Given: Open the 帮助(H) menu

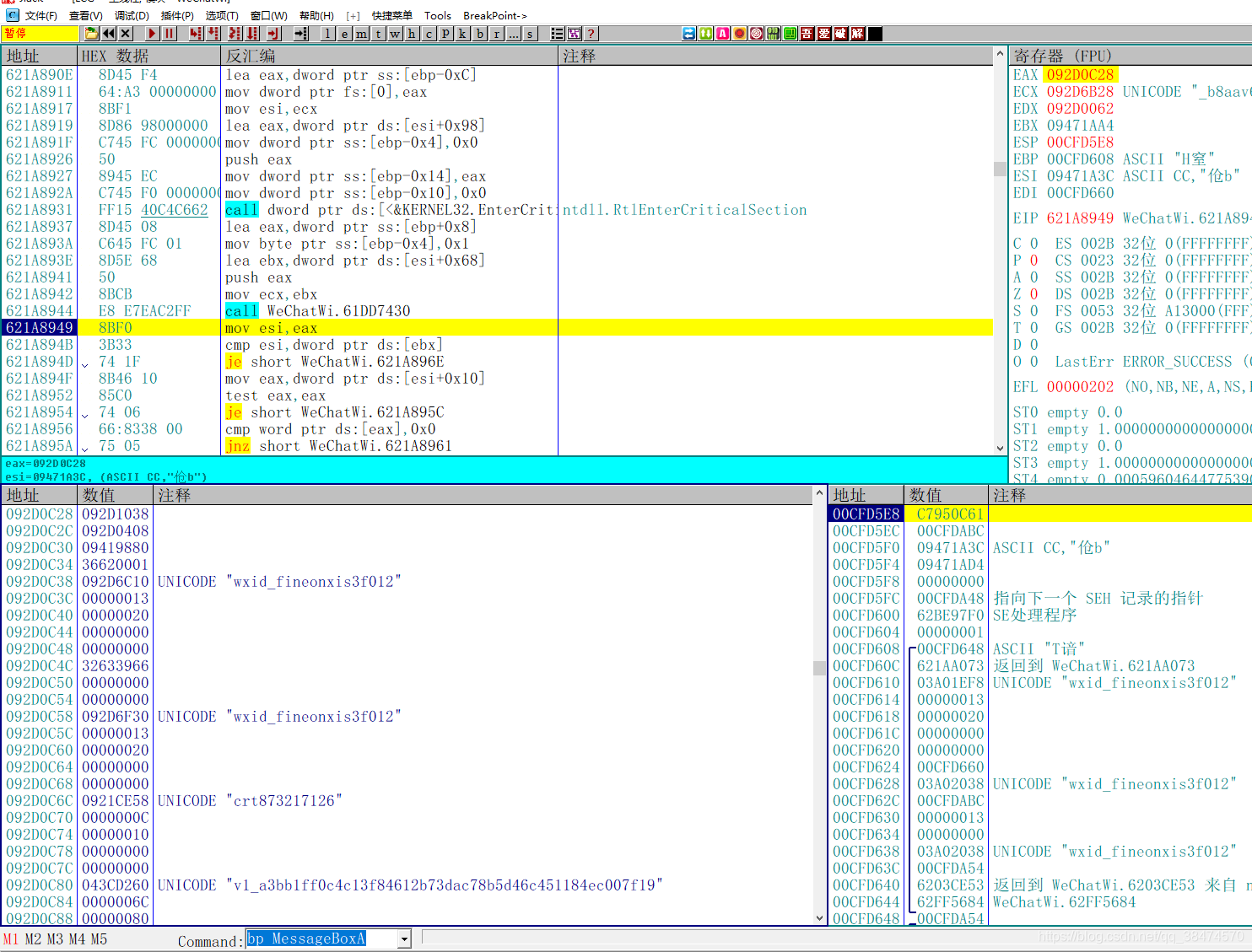Looking at the screenshot, I should tap(316, 15).
